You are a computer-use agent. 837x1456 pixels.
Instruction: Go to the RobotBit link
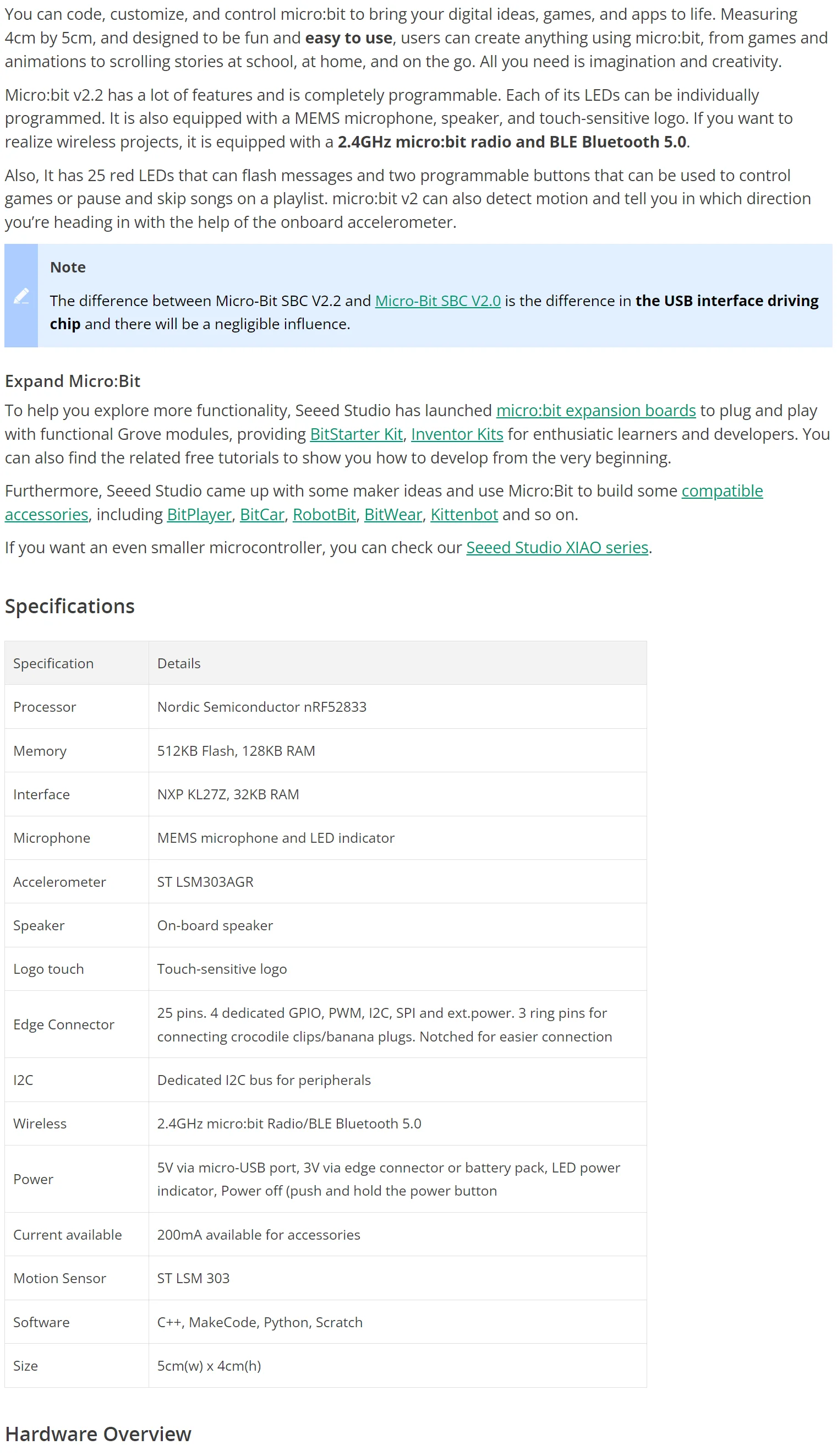coord(324,515)
